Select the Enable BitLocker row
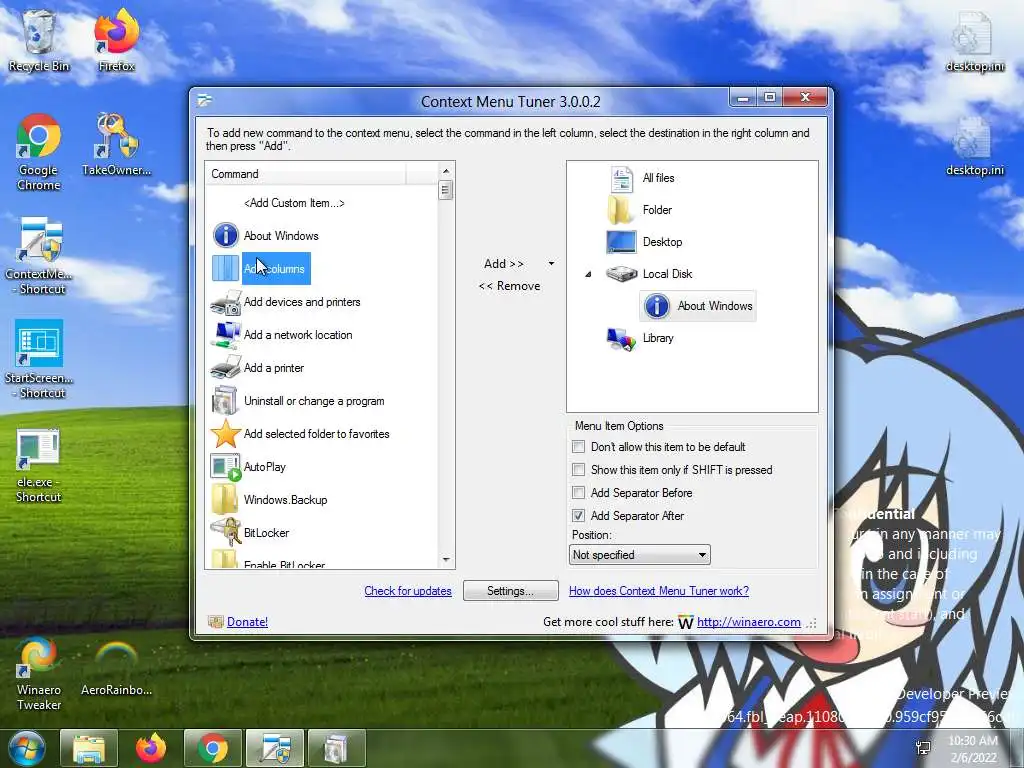Screen dimensions: 1024x768 [284, 563]
